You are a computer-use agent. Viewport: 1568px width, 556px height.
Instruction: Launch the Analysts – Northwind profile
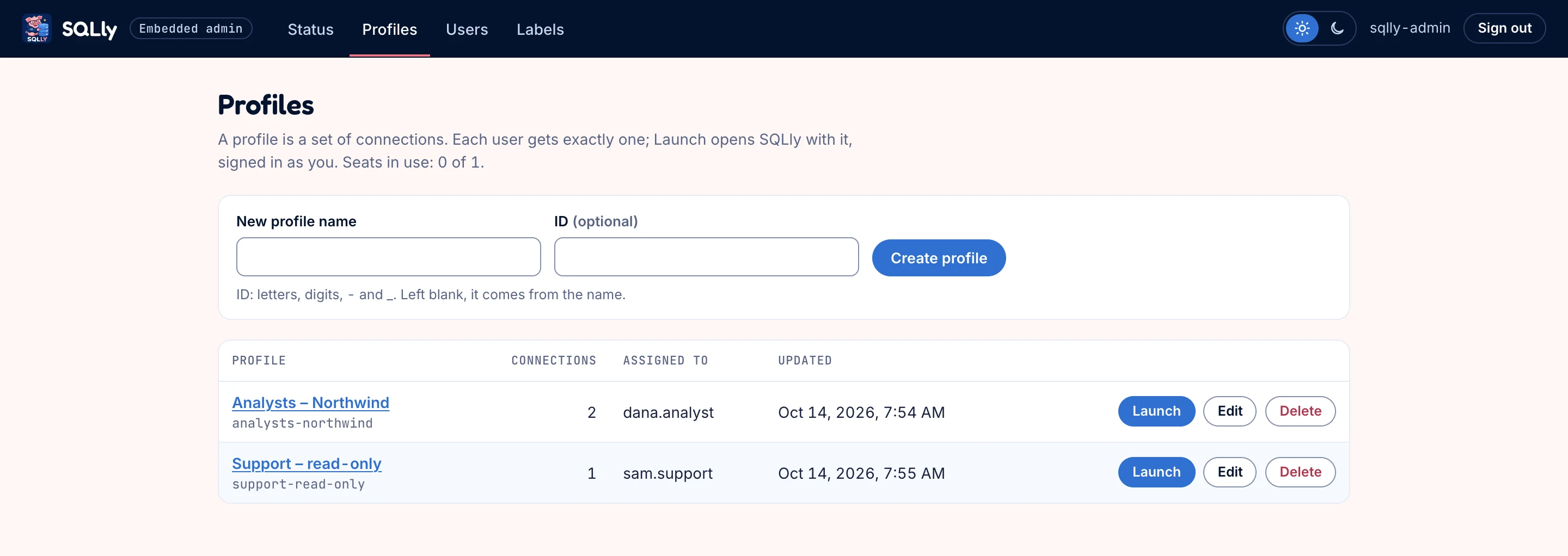1156,411
